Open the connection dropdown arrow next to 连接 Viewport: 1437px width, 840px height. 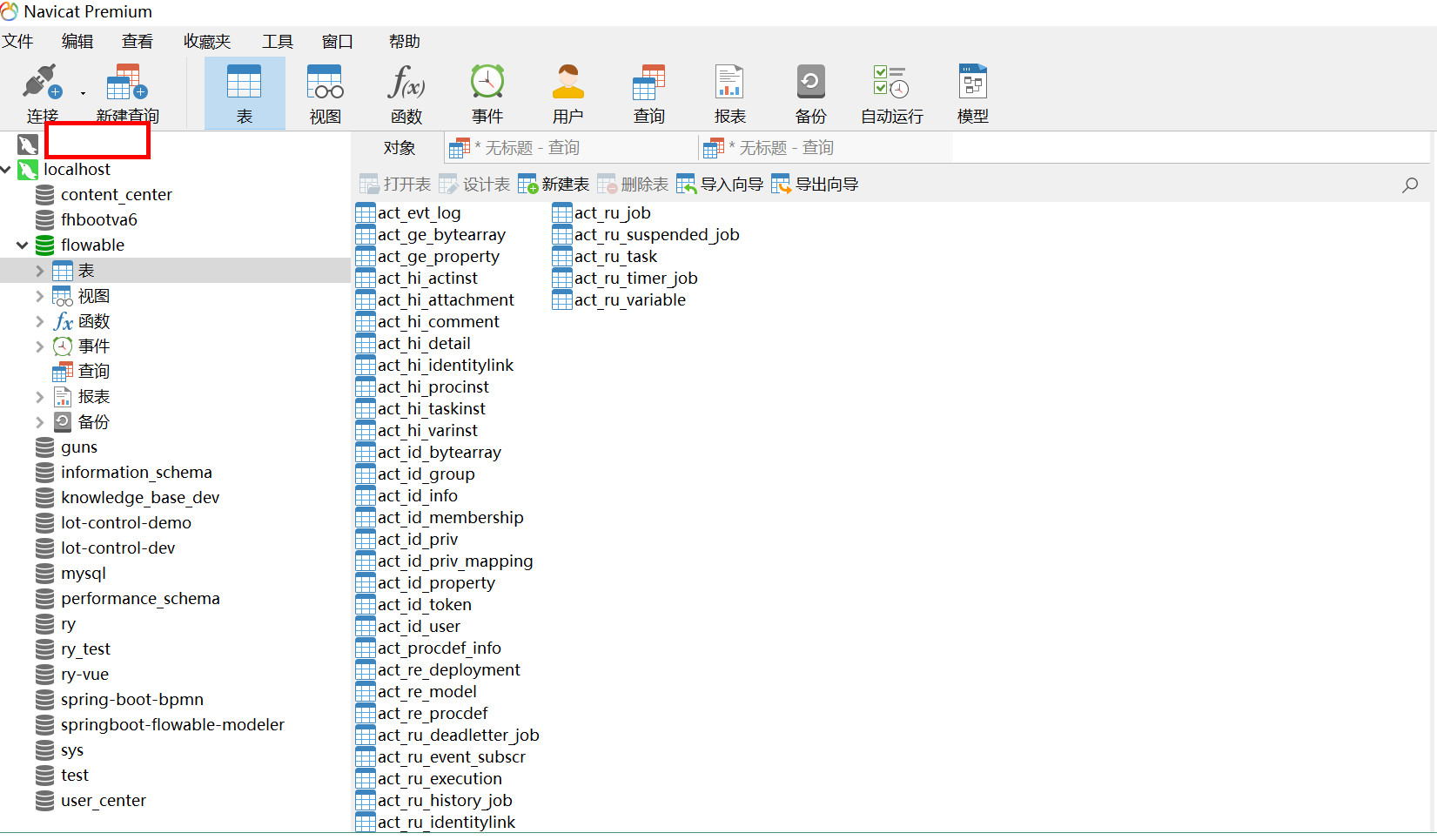83,93
